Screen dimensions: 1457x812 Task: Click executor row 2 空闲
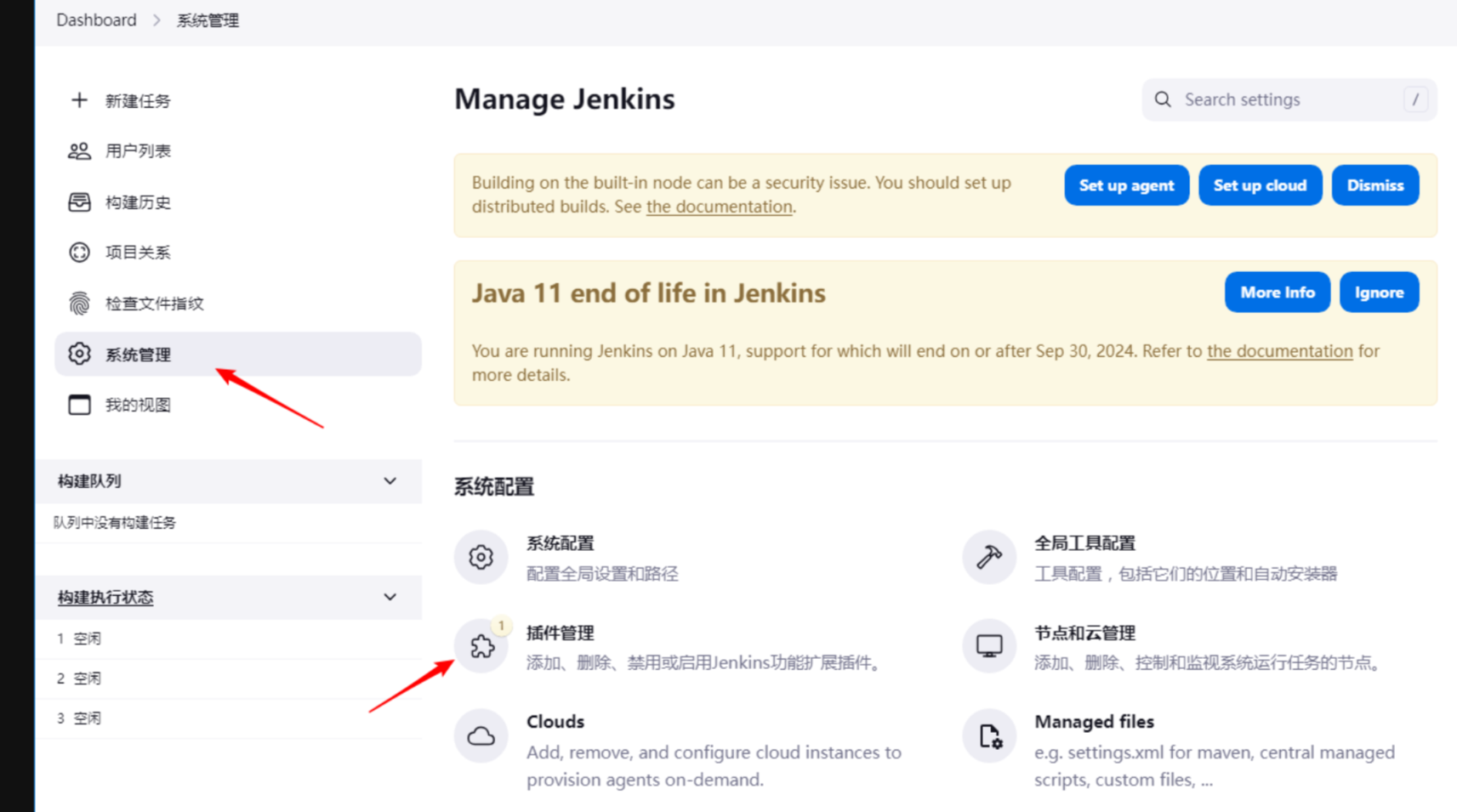coord(228,679)
